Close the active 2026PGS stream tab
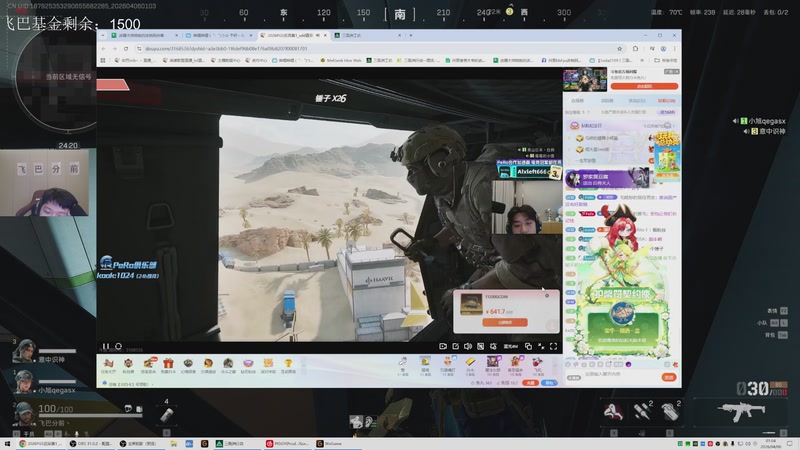Screen dimensions: 800x450 (x=325, y=35)
